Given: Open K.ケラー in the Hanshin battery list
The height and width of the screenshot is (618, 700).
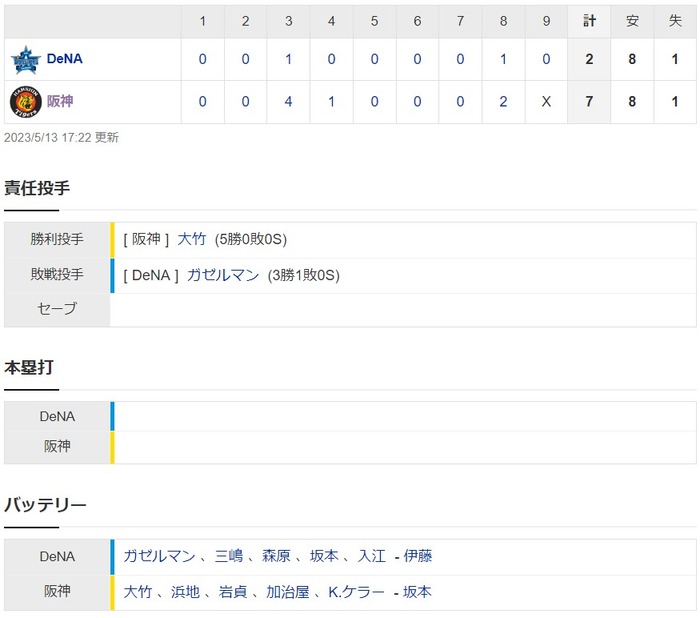Looking at the screenshot, I should [x=356, y=592].
